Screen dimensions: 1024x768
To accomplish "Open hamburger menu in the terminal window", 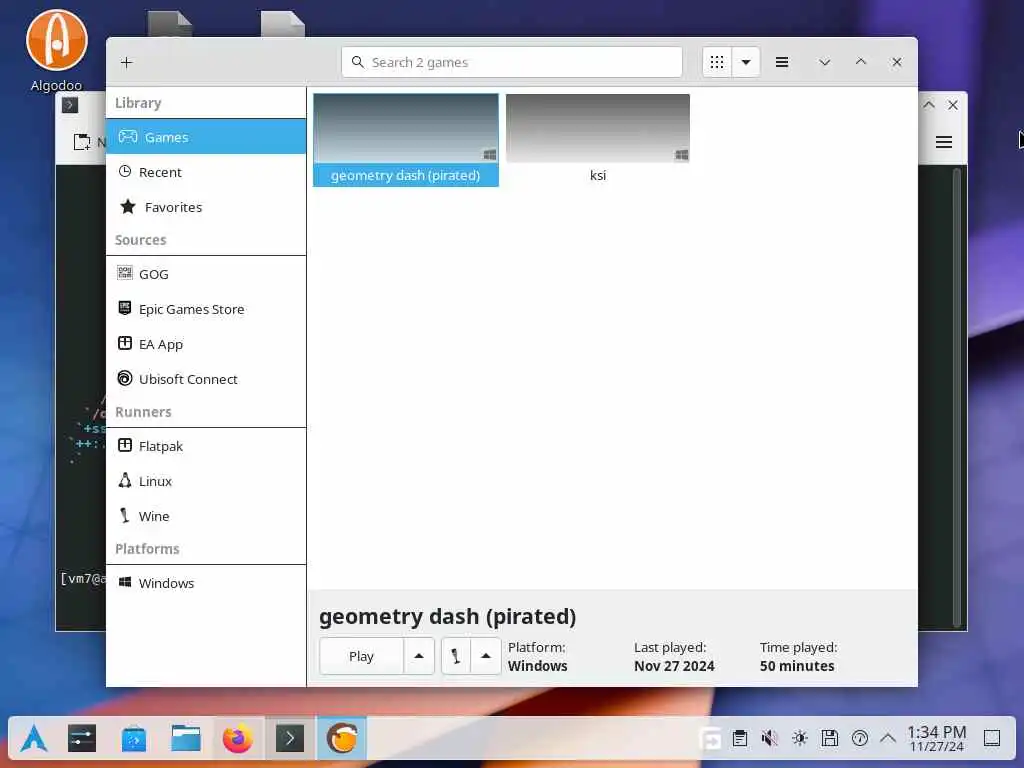I will pos(944,142).
